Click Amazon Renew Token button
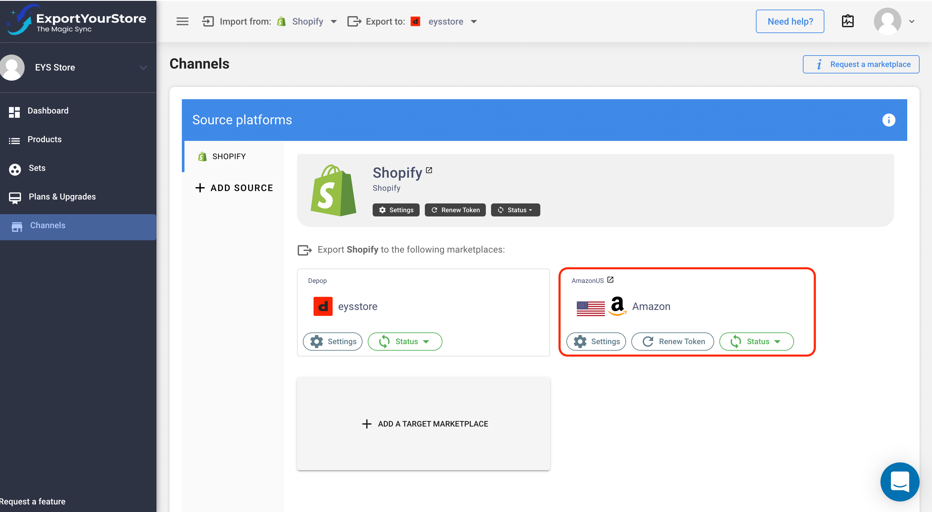Screen dimensions: 932x512 click(672, 341)
